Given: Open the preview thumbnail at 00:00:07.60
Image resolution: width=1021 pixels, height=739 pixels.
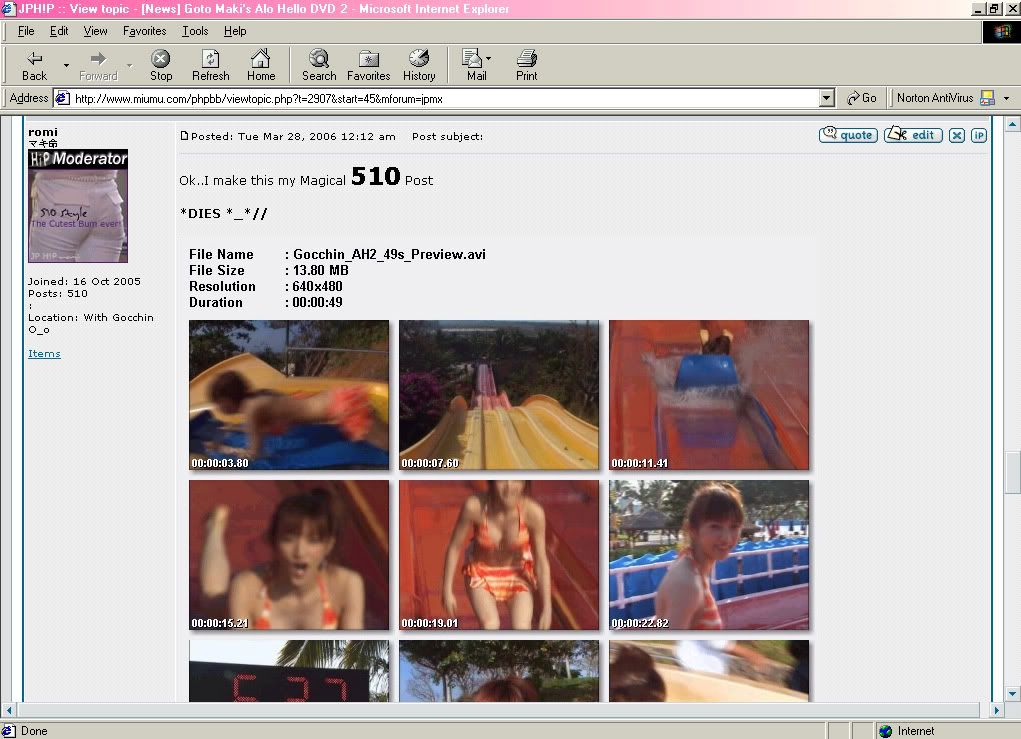Looking at the screenshot, I should (499, 395).
